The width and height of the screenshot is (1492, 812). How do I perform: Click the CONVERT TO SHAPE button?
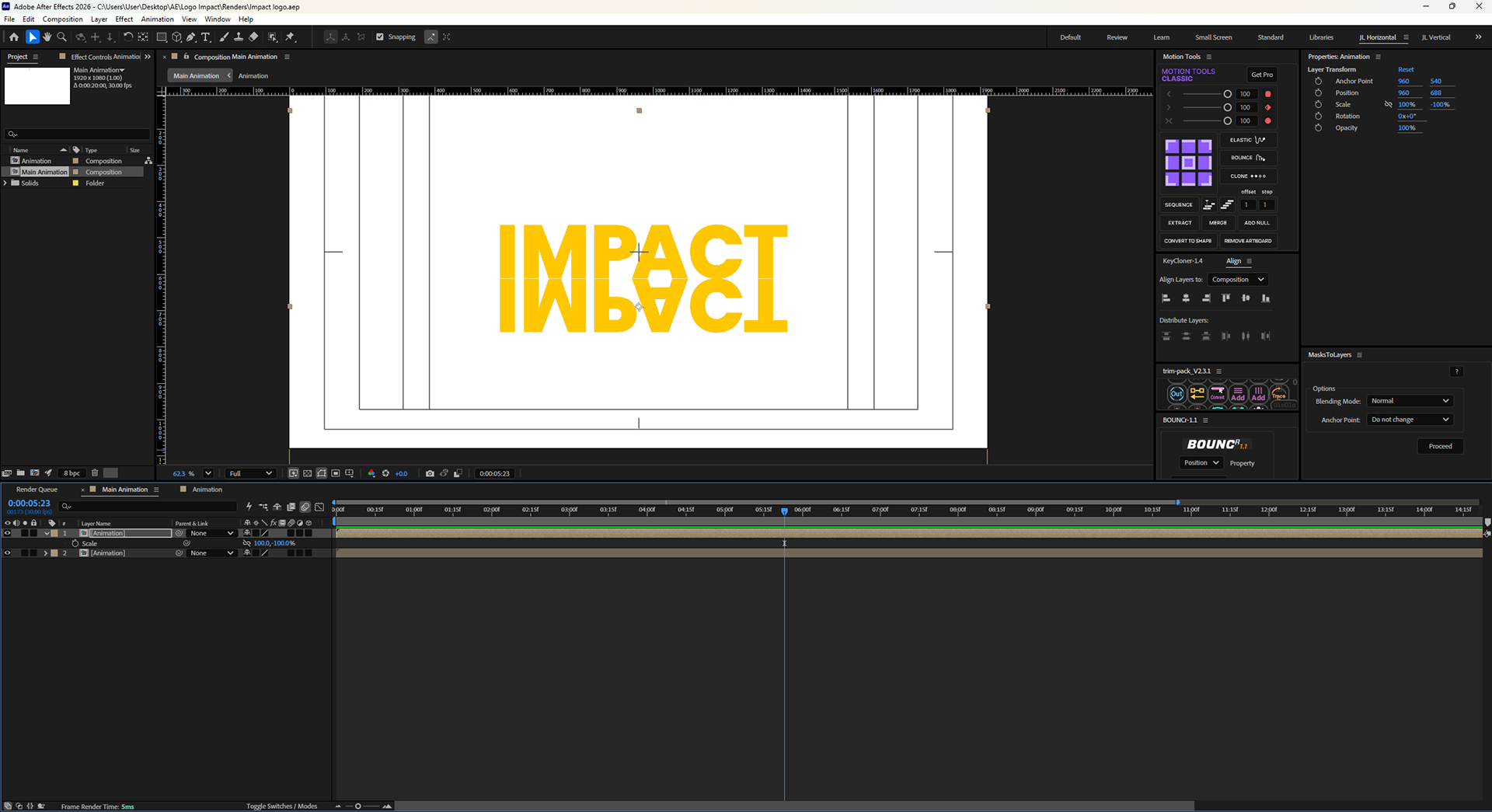pos(1187,241)
